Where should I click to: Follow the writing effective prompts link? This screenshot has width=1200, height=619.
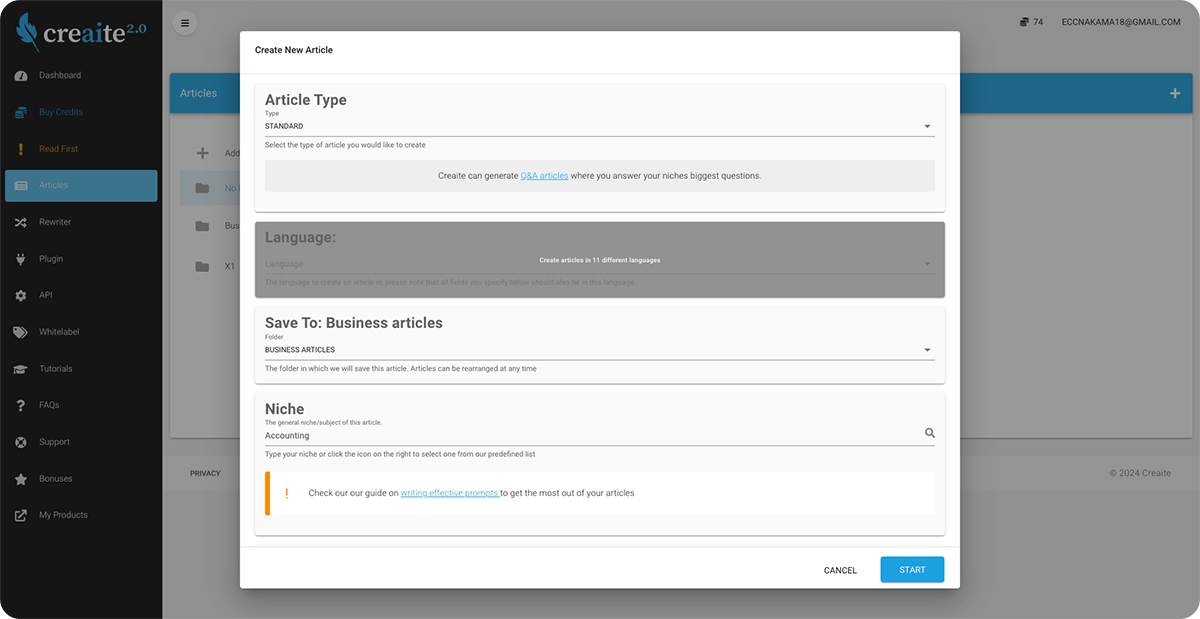pyautogui.click(x=449, y=493)
